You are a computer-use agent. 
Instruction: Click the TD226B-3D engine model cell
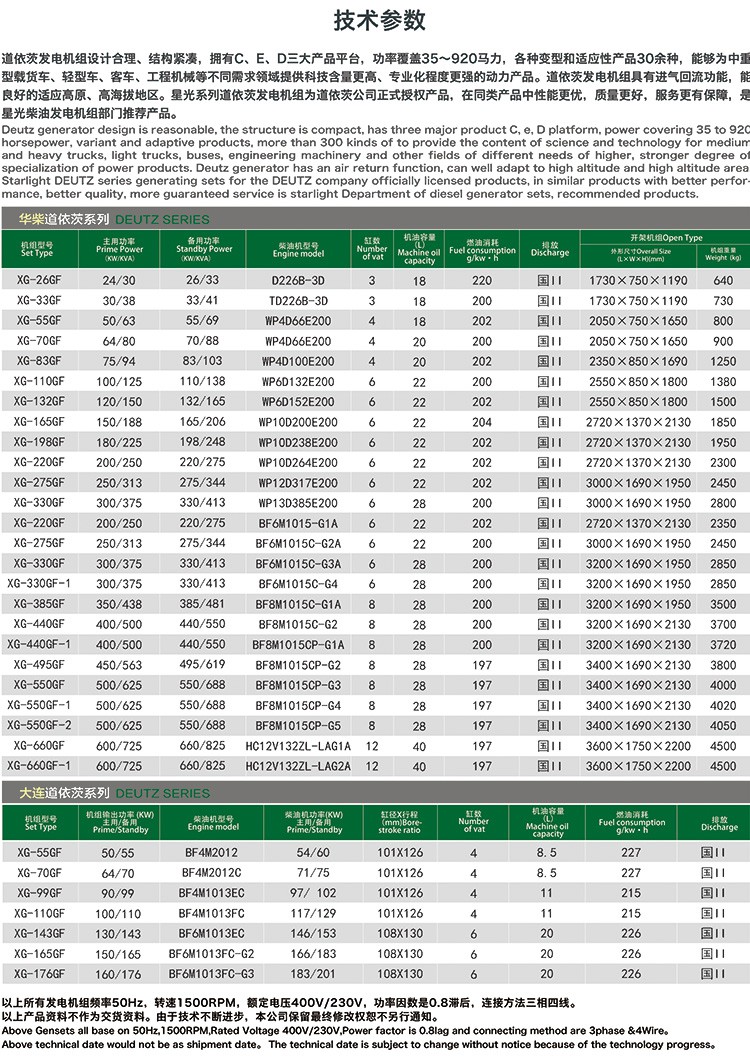(x=298, y=301)
